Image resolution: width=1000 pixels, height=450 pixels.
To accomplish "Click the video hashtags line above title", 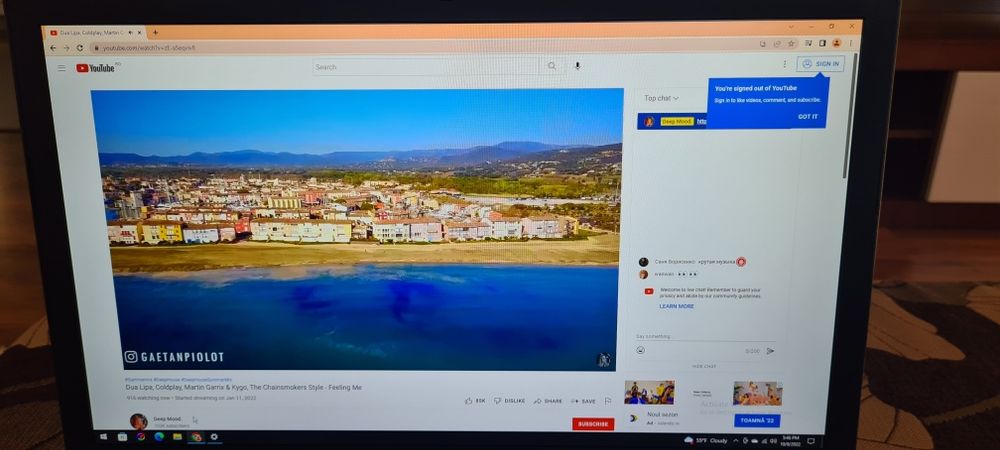I will [179, 379].
